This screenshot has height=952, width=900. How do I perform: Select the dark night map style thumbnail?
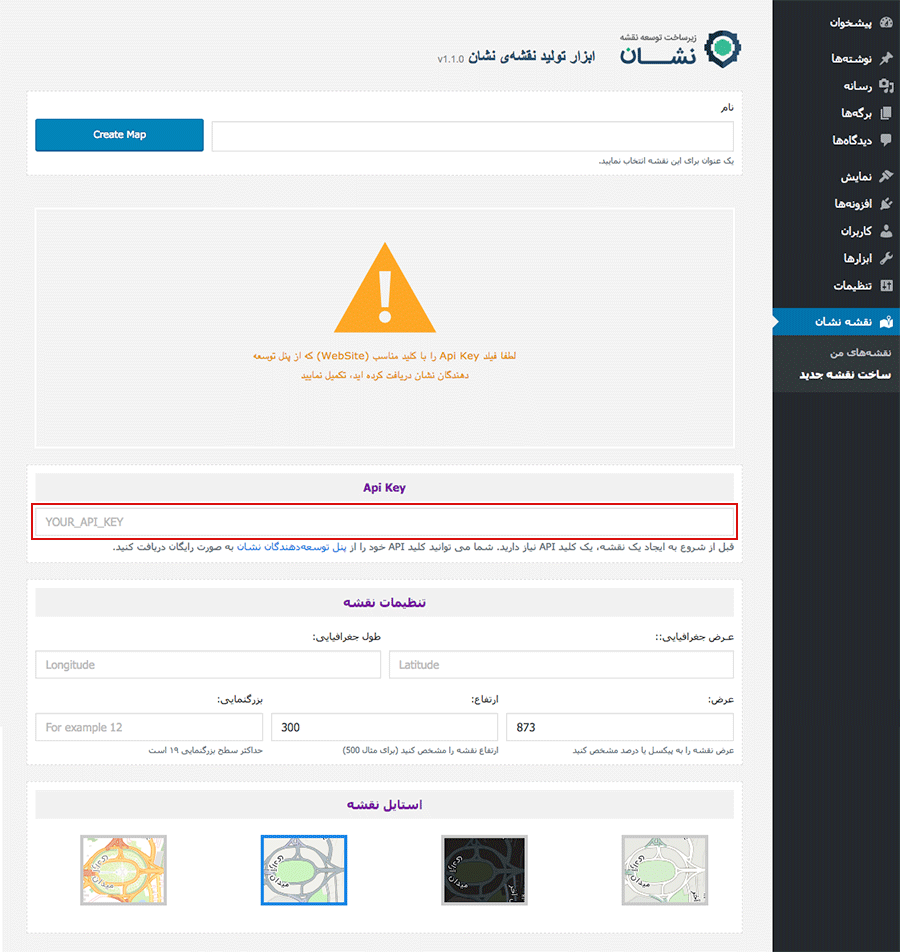pyautogui.click(x=484, y=870)
